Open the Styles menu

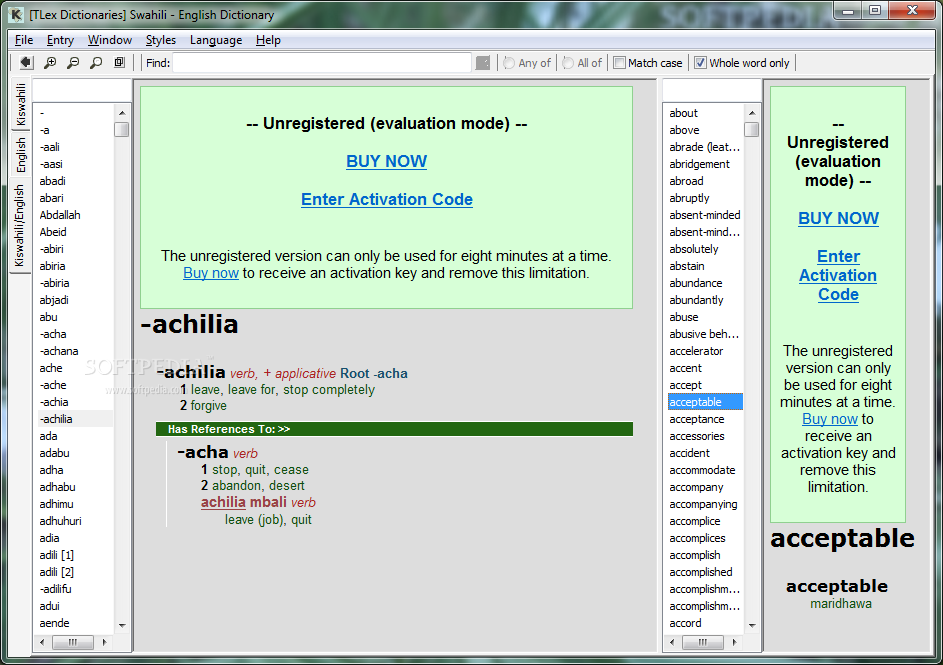pyautogui.click(x=161, y=40)
